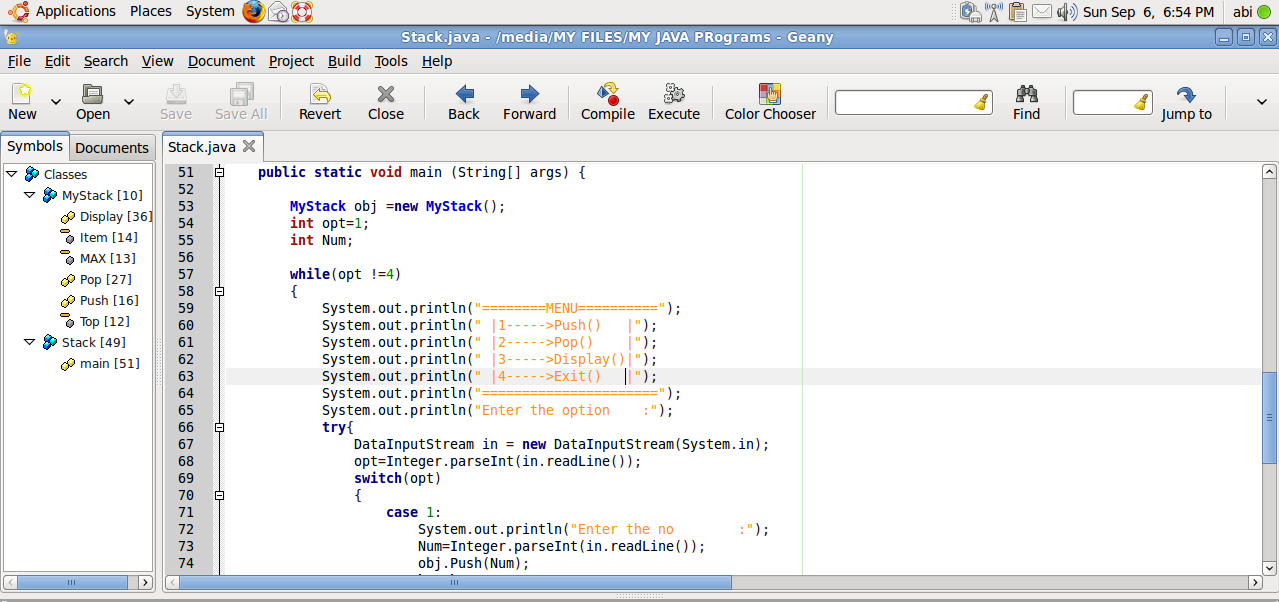This screenshot has height=602, width=1279.
Task: Open the Build menu
Action: point(344,61)
